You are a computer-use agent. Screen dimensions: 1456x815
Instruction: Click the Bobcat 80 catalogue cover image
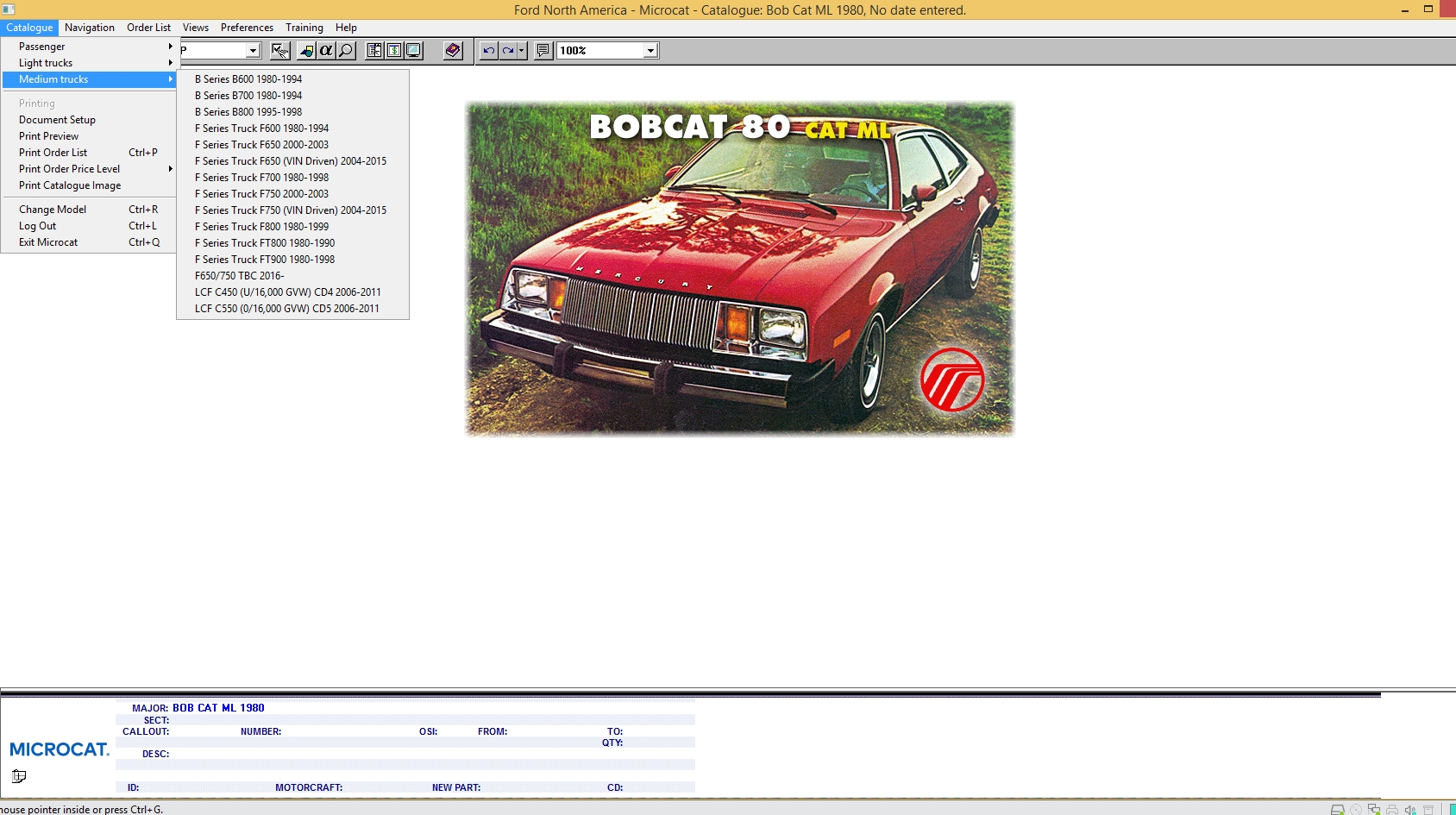point(739,268)
